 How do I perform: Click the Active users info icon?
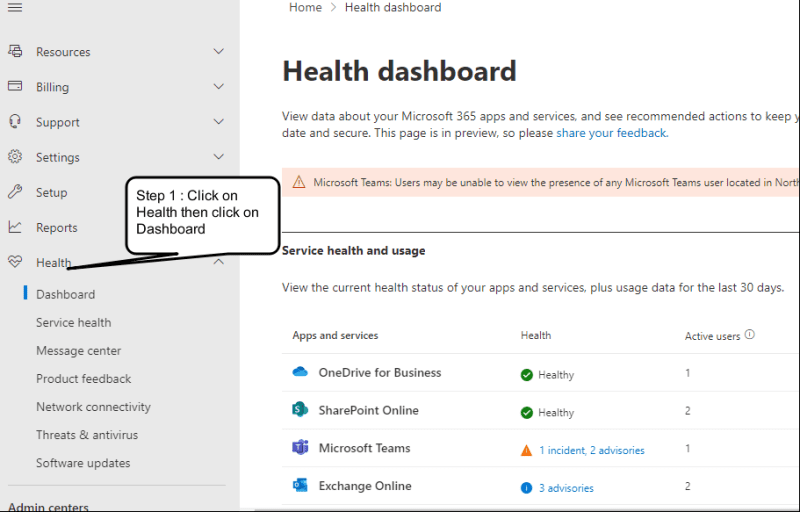[x=749, y=335]
